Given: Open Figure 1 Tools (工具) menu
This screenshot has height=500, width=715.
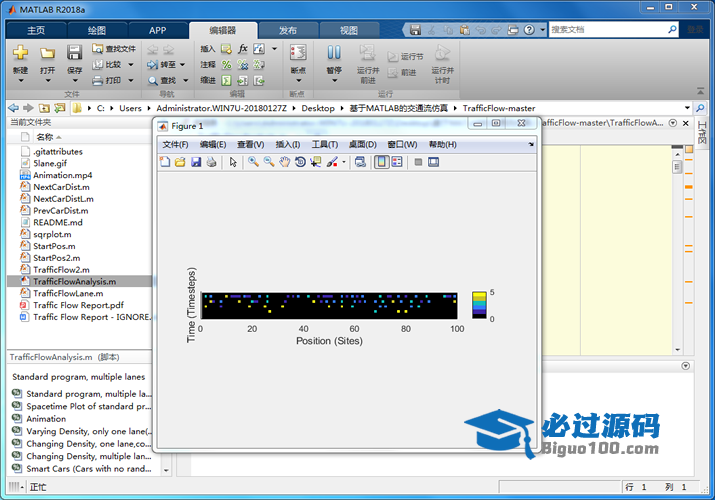Looking at the screenshot, I should [325, 144].
